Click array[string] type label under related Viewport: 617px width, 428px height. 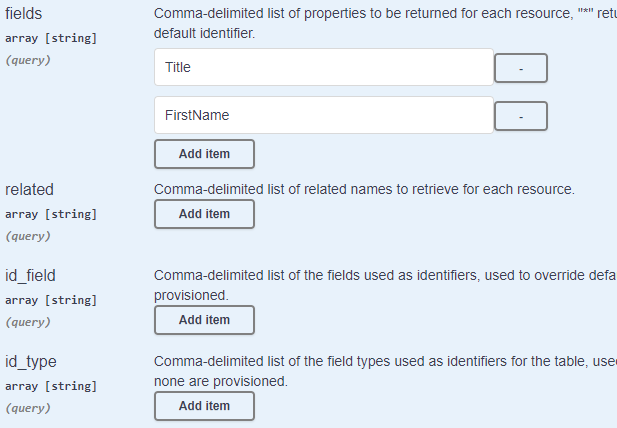click(x=51, y=213)
